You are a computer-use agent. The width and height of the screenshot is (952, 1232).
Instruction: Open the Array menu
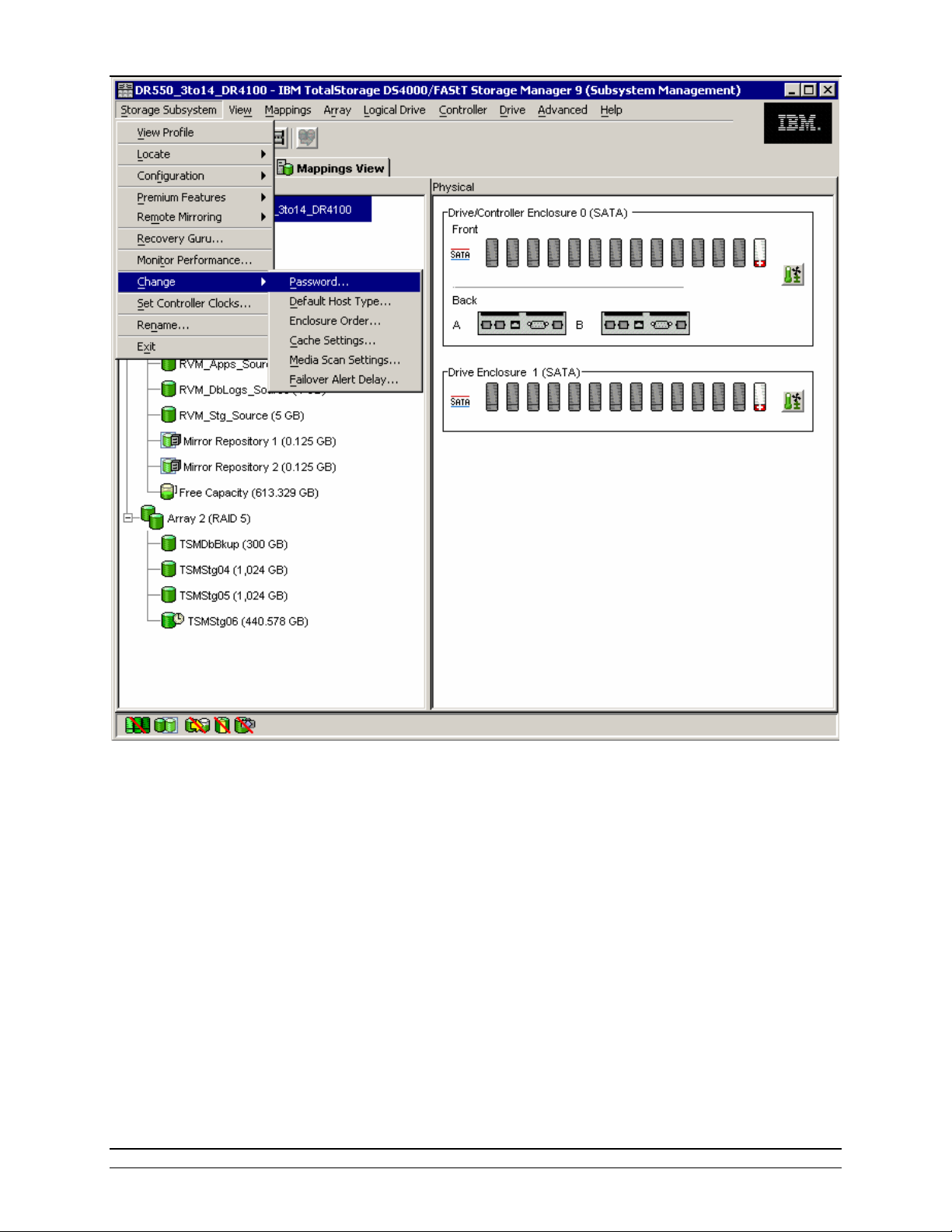point(337,110)
